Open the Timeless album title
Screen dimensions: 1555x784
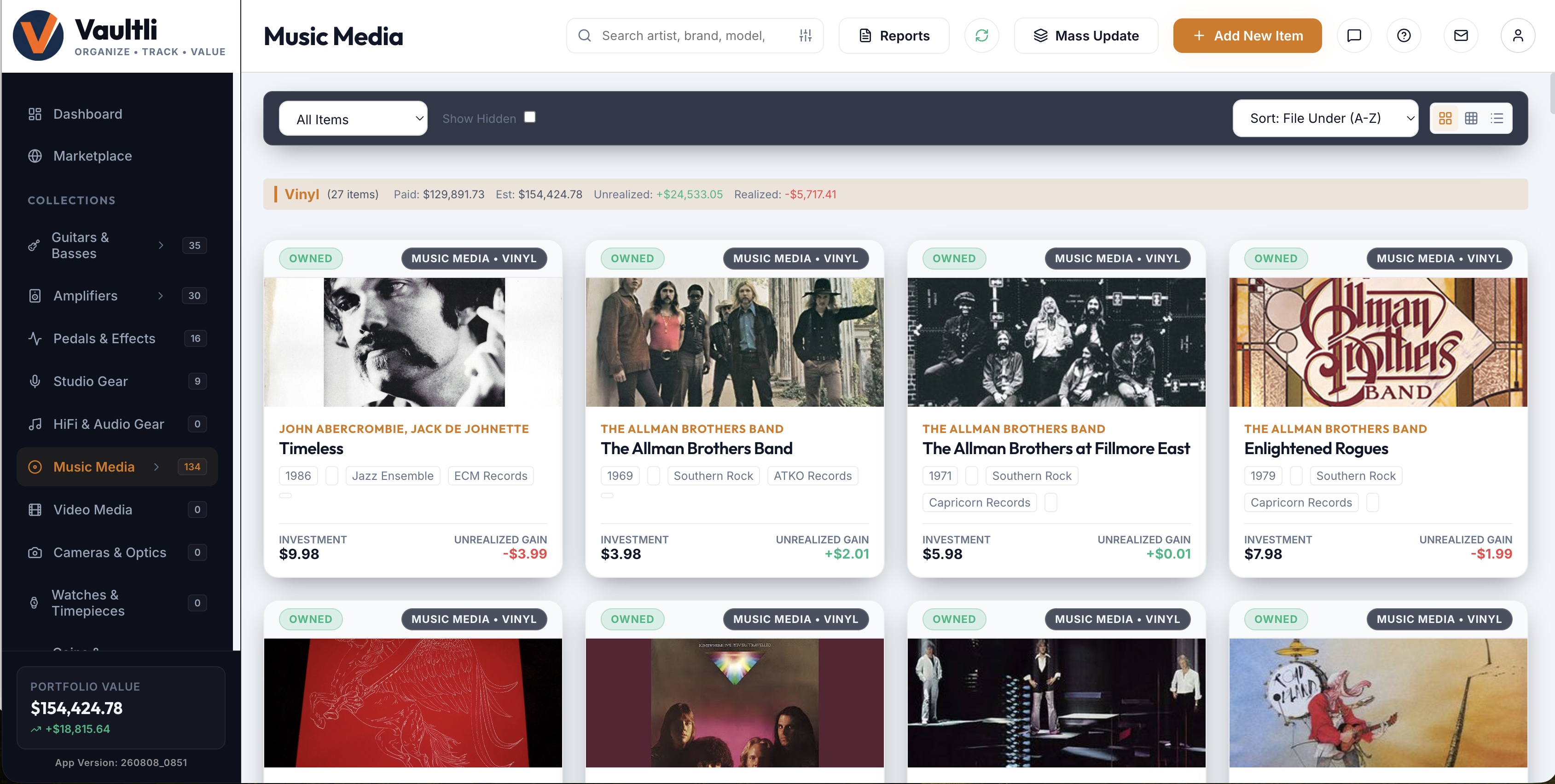(x=311, y=449)
